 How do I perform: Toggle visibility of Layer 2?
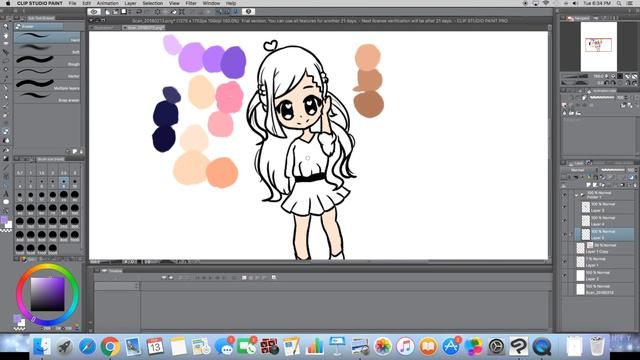[x=565, y=275]
